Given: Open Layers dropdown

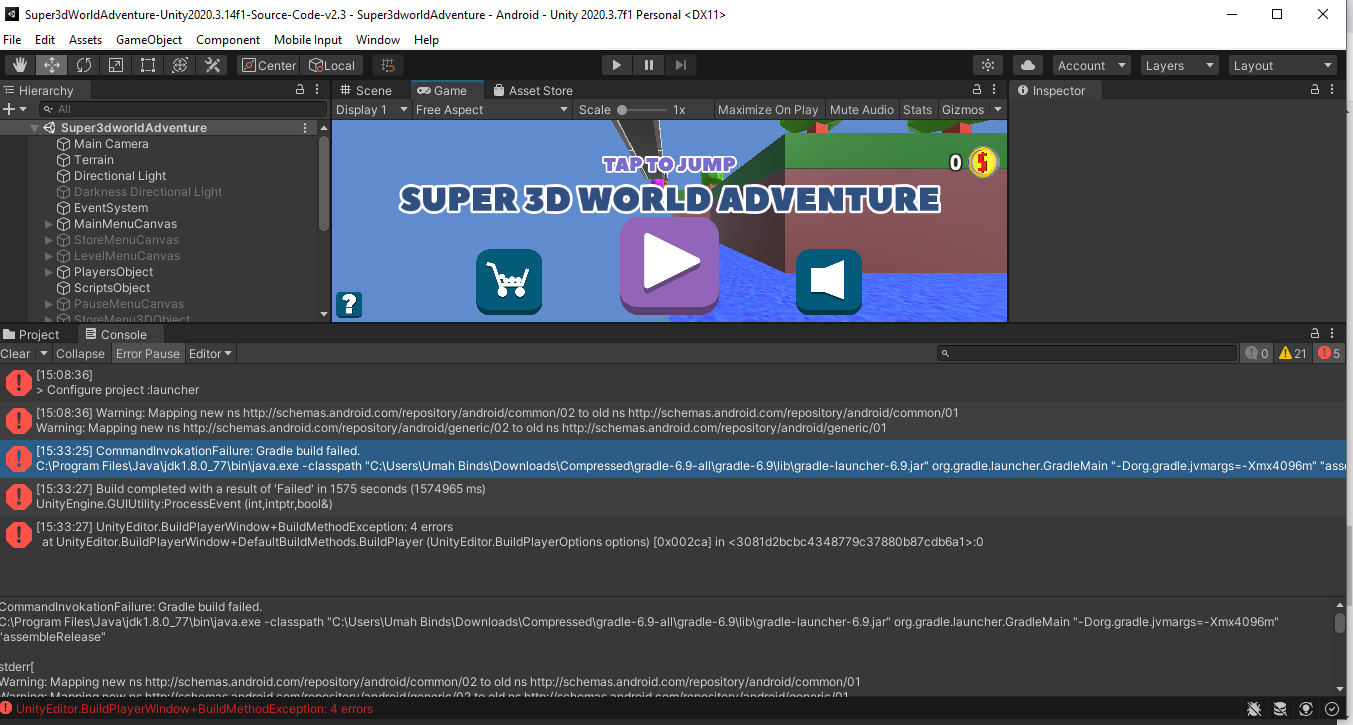Looking at the screenshot, I should click(x=1180, y=65).
